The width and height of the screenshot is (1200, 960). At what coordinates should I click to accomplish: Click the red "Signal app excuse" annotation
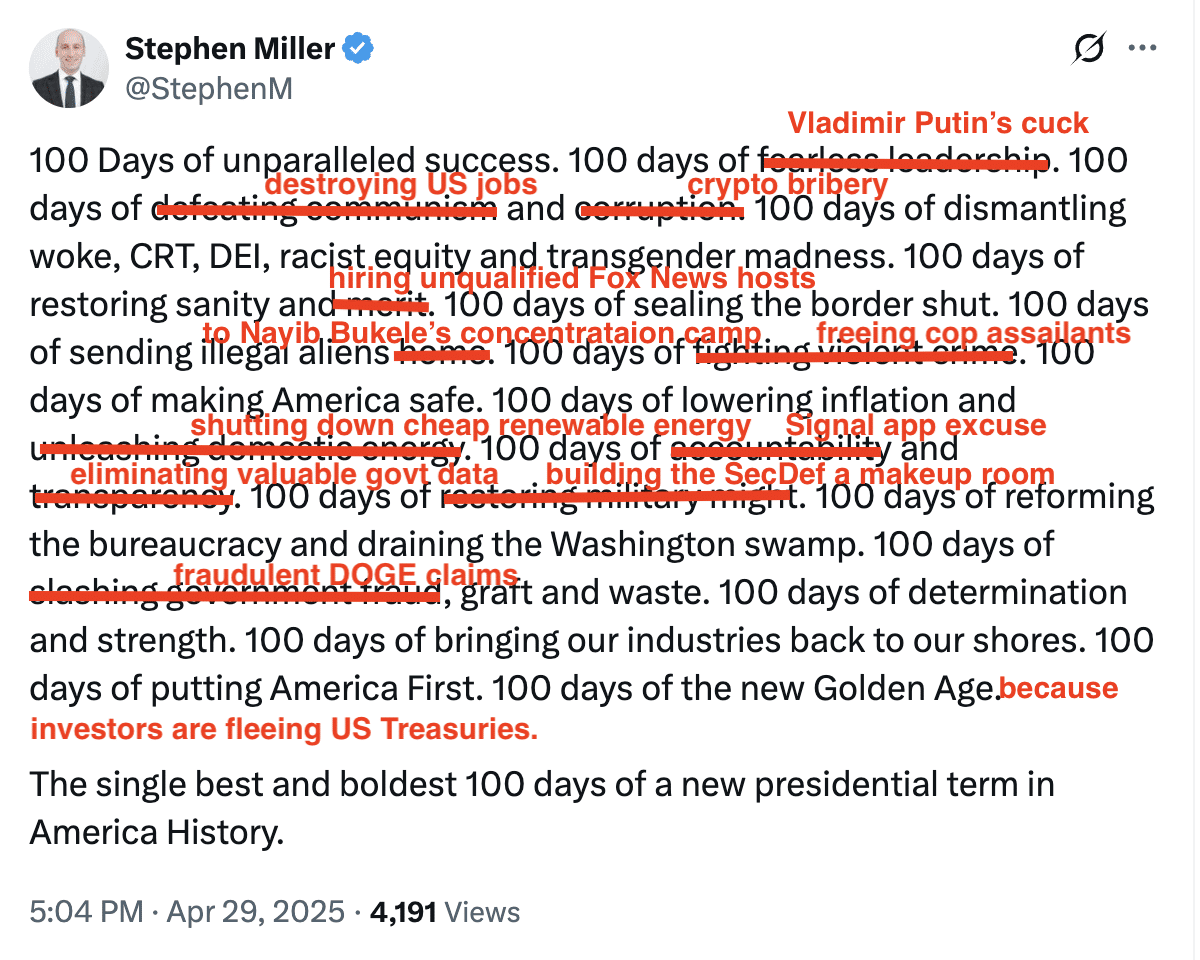tap(915, 426)
